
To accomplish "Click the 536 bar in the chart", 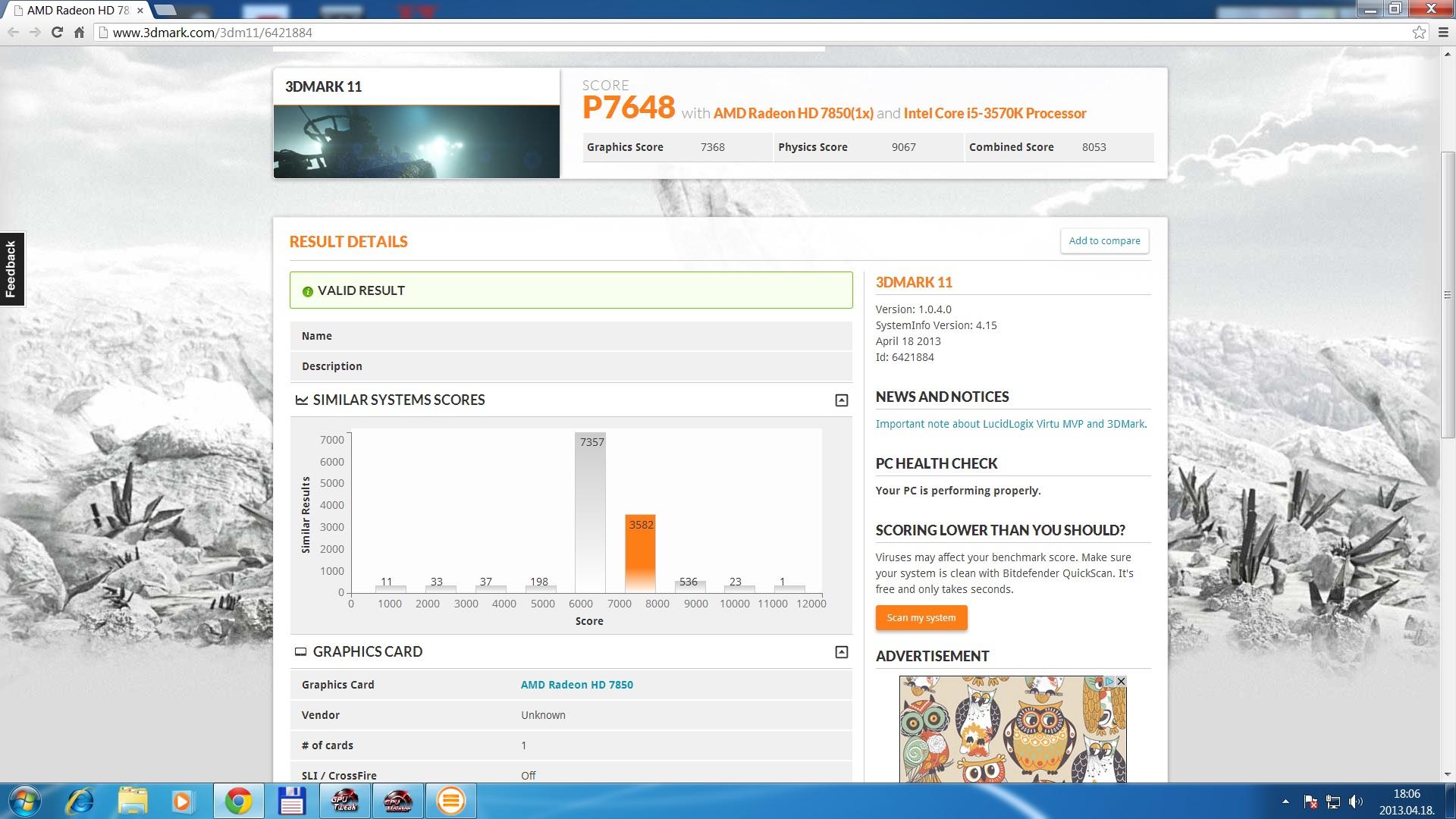I will (x=690, y=586).
